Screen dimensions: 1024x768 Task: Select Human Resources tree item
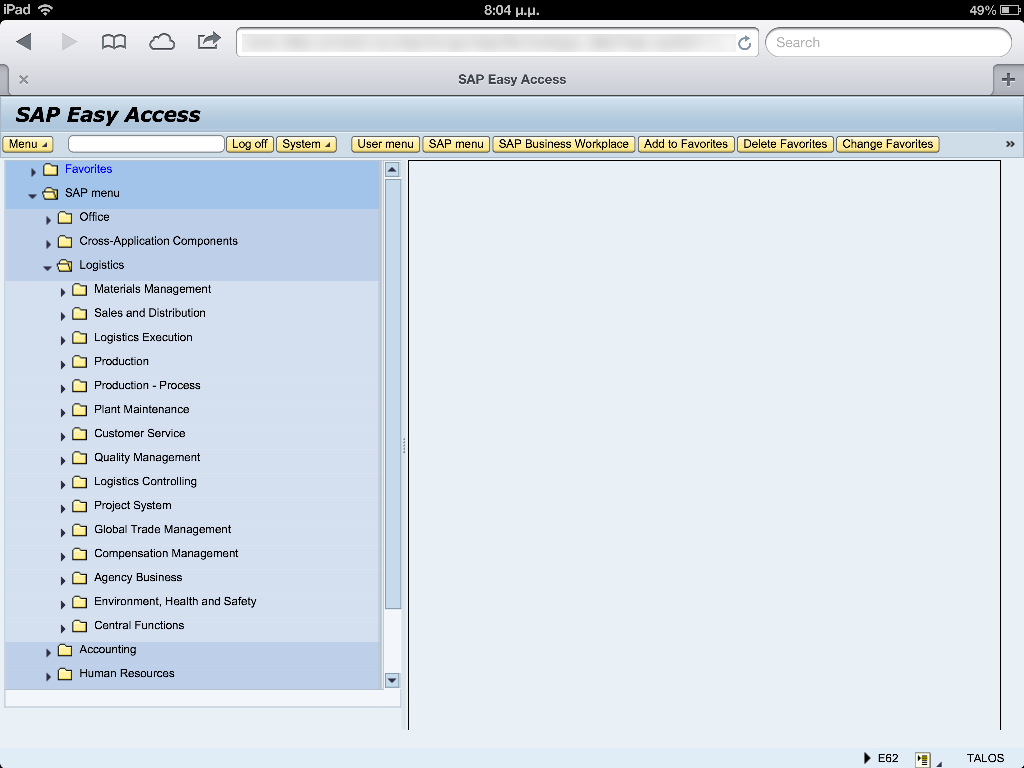pos(127,673)
